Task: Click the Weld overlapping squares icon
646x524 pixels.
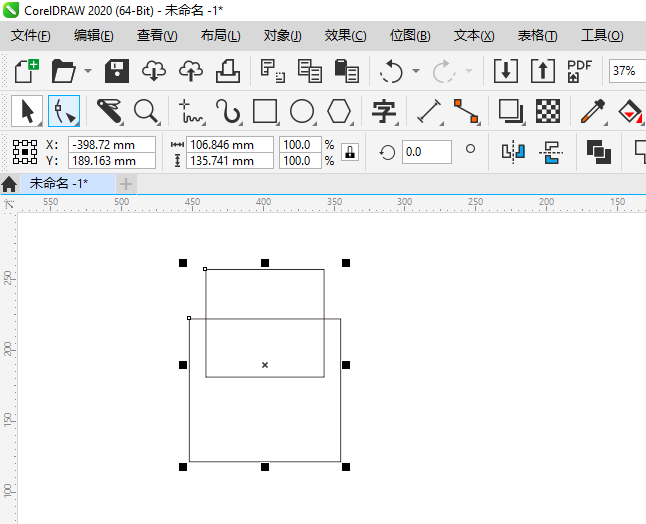Action: click(x=599, y=152)
